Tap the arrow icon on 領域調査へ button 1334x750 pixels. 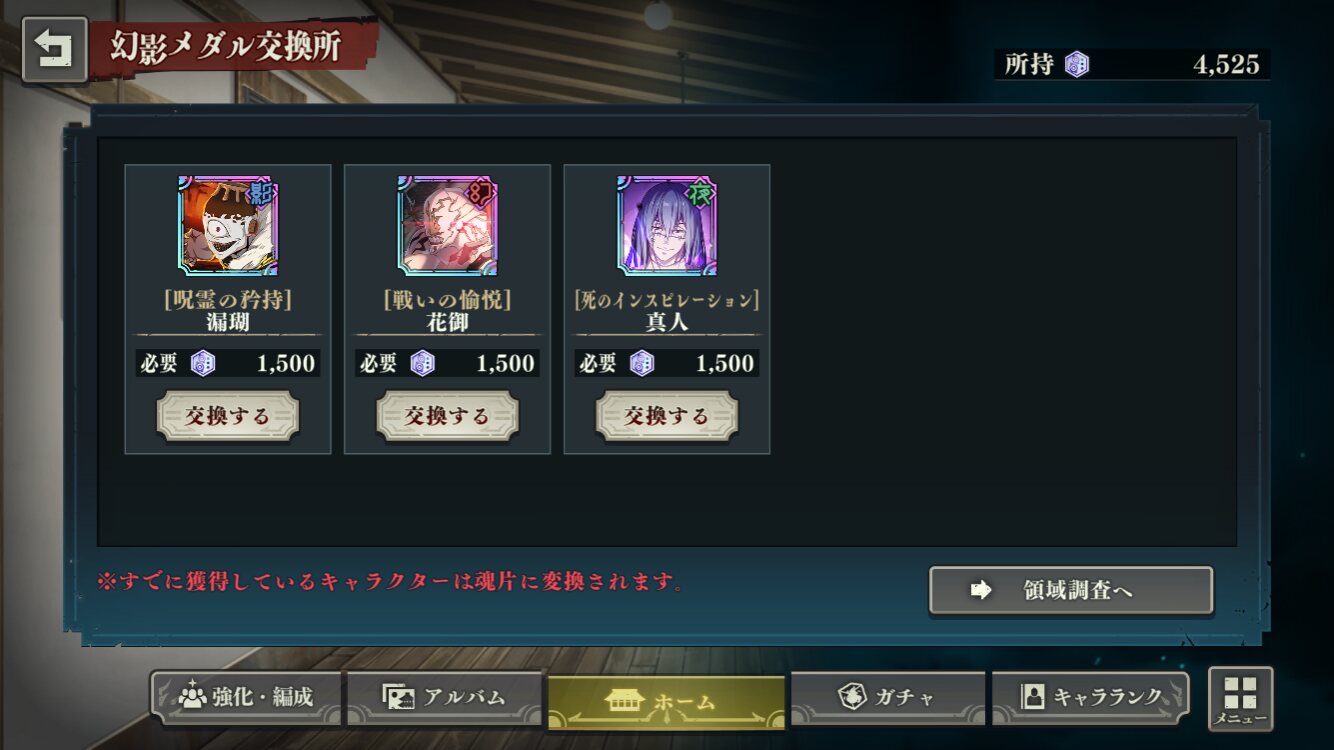(x=981, y=590)
